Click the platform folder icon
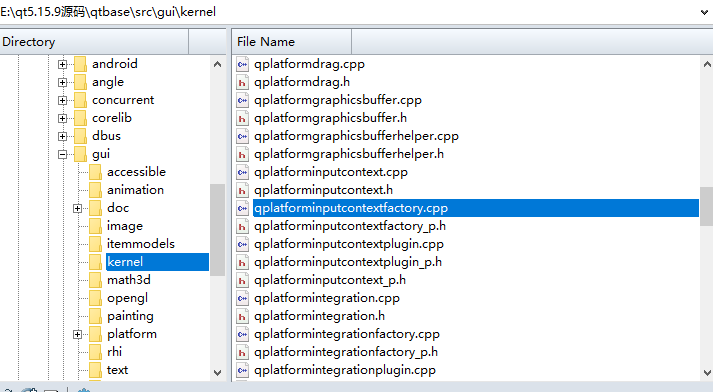713x392 pixels. tap(95, 334)
